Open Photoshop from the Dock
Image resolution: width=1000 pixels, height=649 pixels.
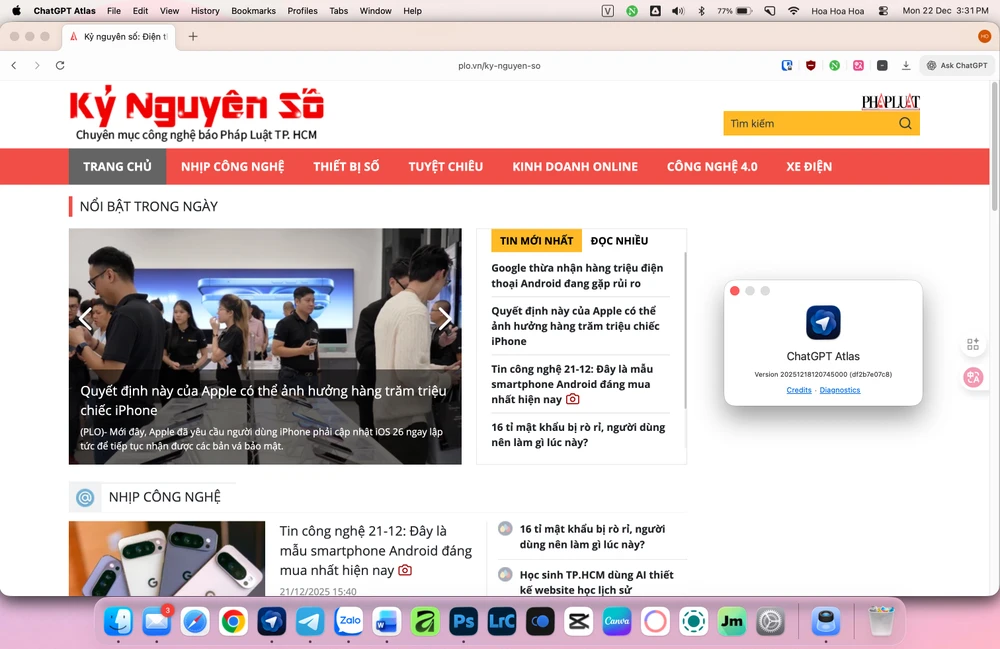pos(463,621)
